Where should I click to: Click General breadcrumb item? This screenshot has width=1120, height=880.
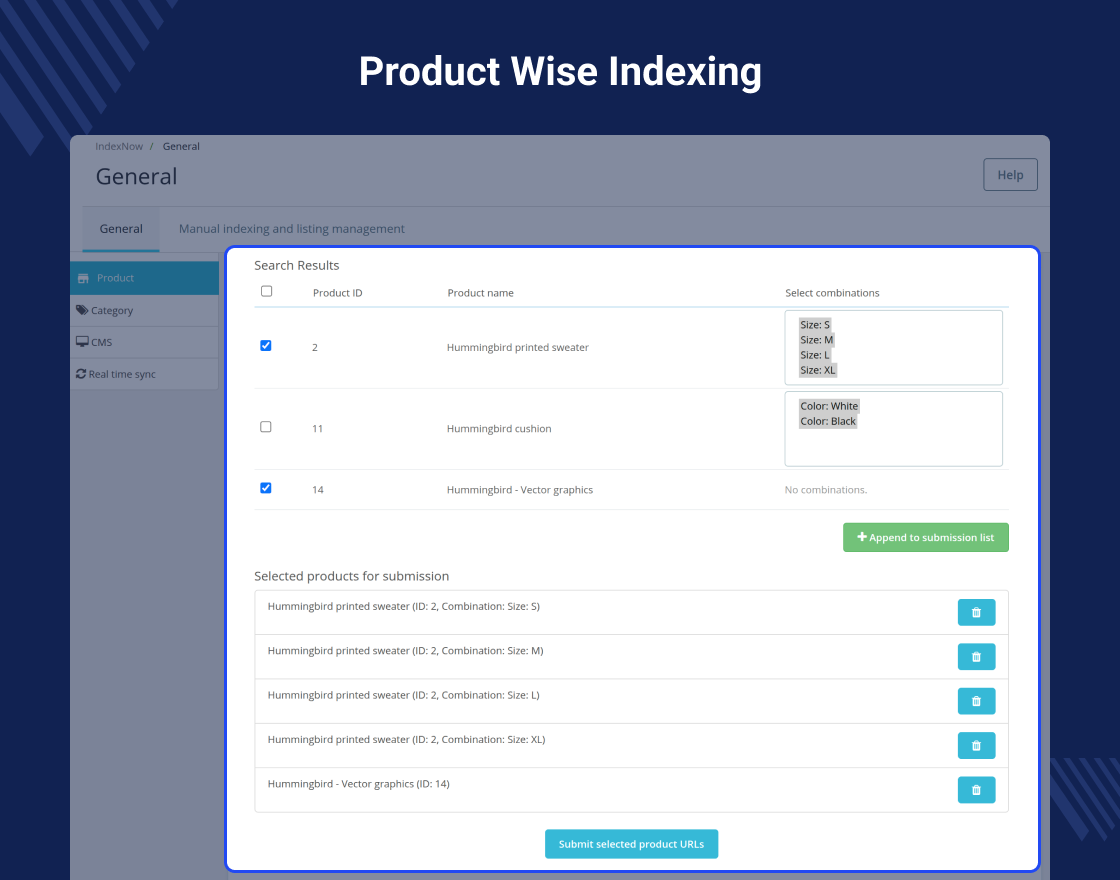181,146
